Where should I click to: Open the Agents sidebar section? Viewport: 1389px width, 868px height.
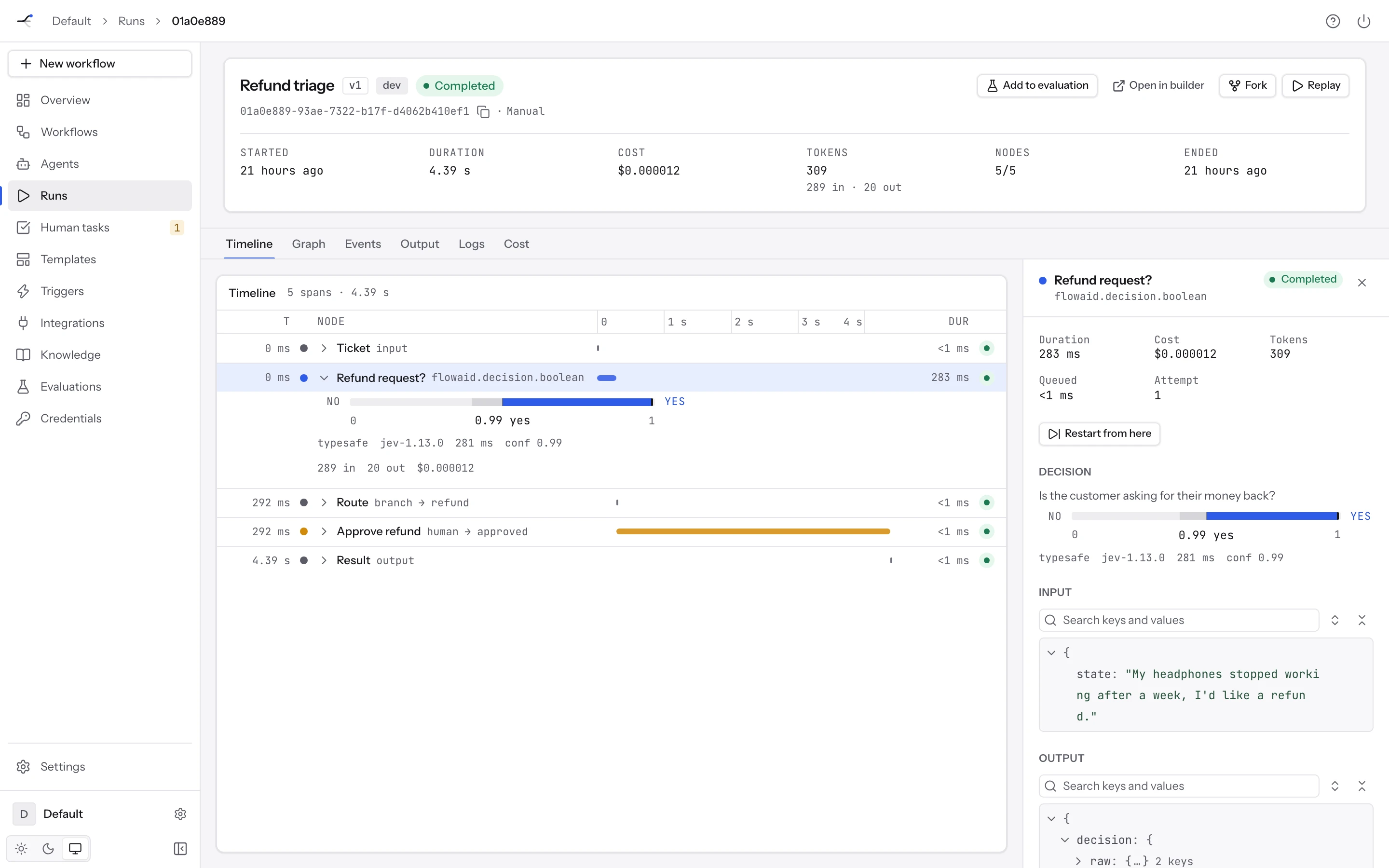click(100, 163)
